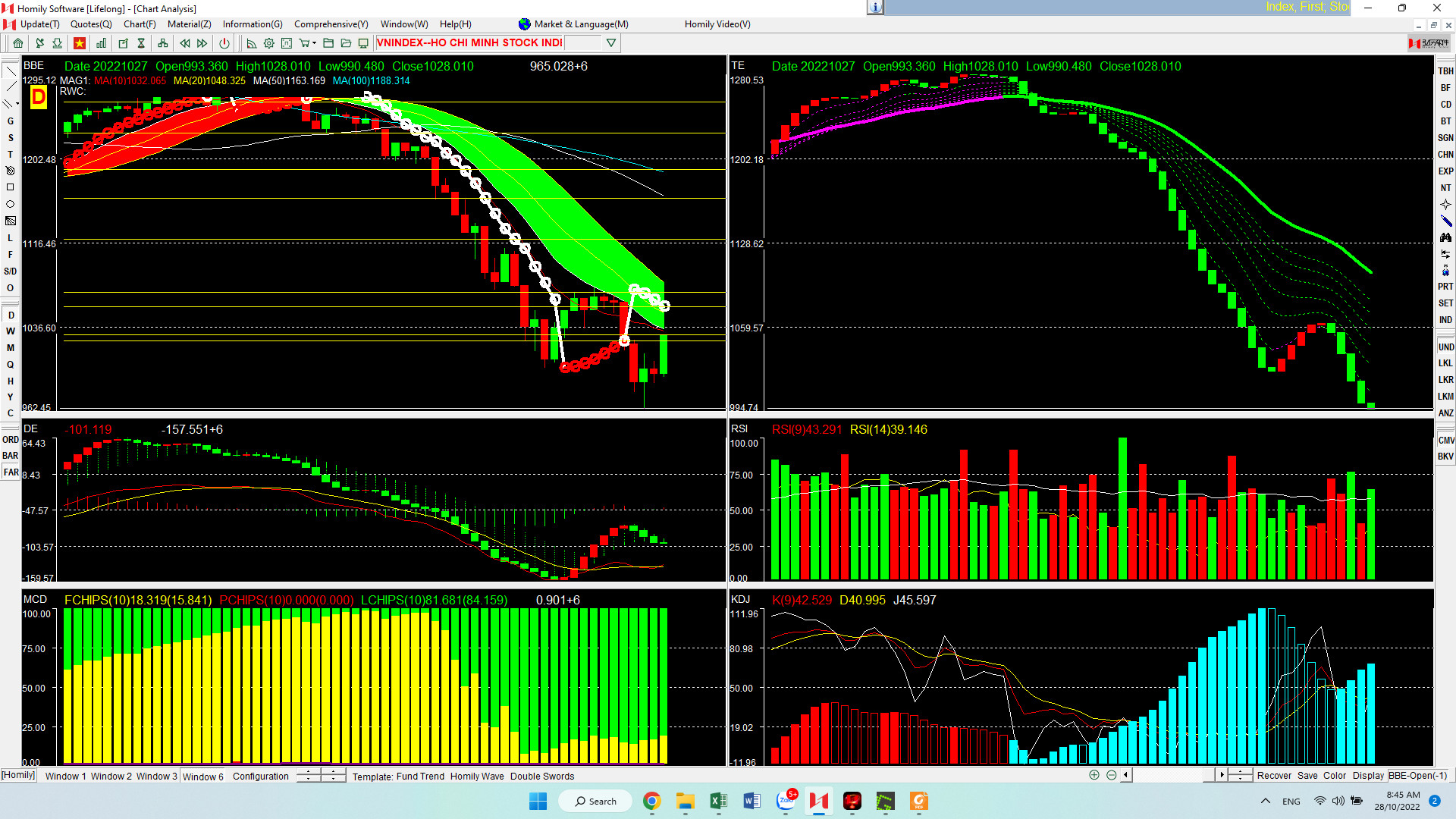Click the shopping cart toolbar icon
Image resolution: width=1456 pixels, height=819 pixels.
[x=304, y=43]
